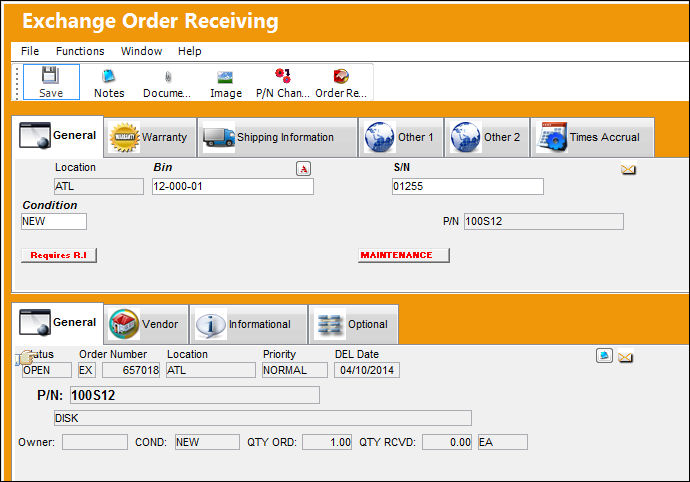Open the Functions menu
Screen dimensions: 690x482
click(x=80, y=51)
